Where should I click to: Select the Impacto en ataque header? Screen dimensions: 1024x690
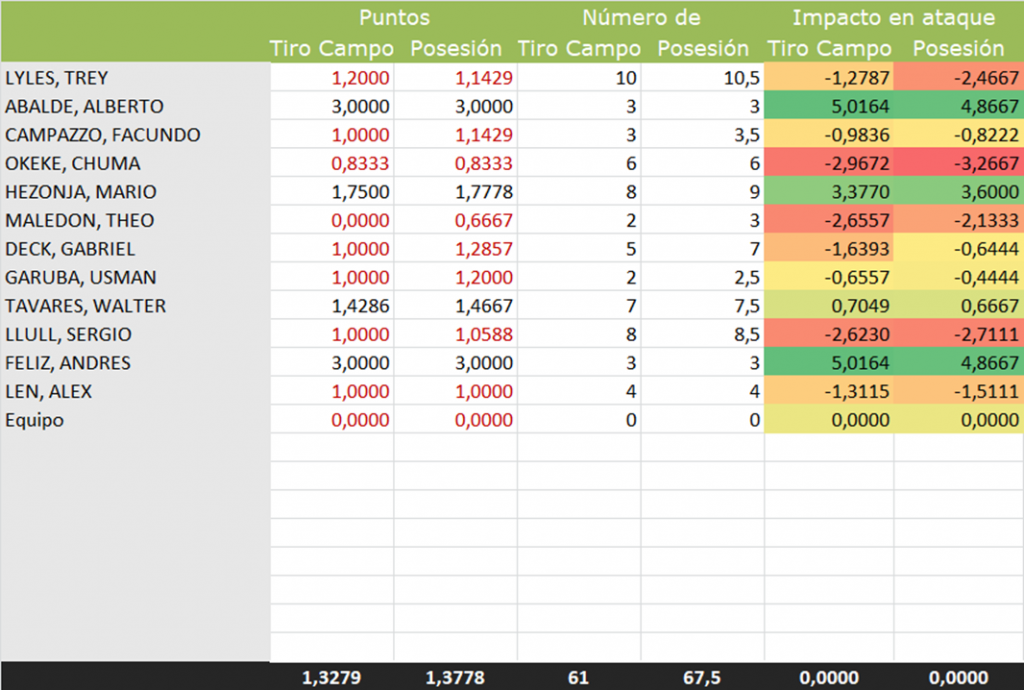(893, 17)
